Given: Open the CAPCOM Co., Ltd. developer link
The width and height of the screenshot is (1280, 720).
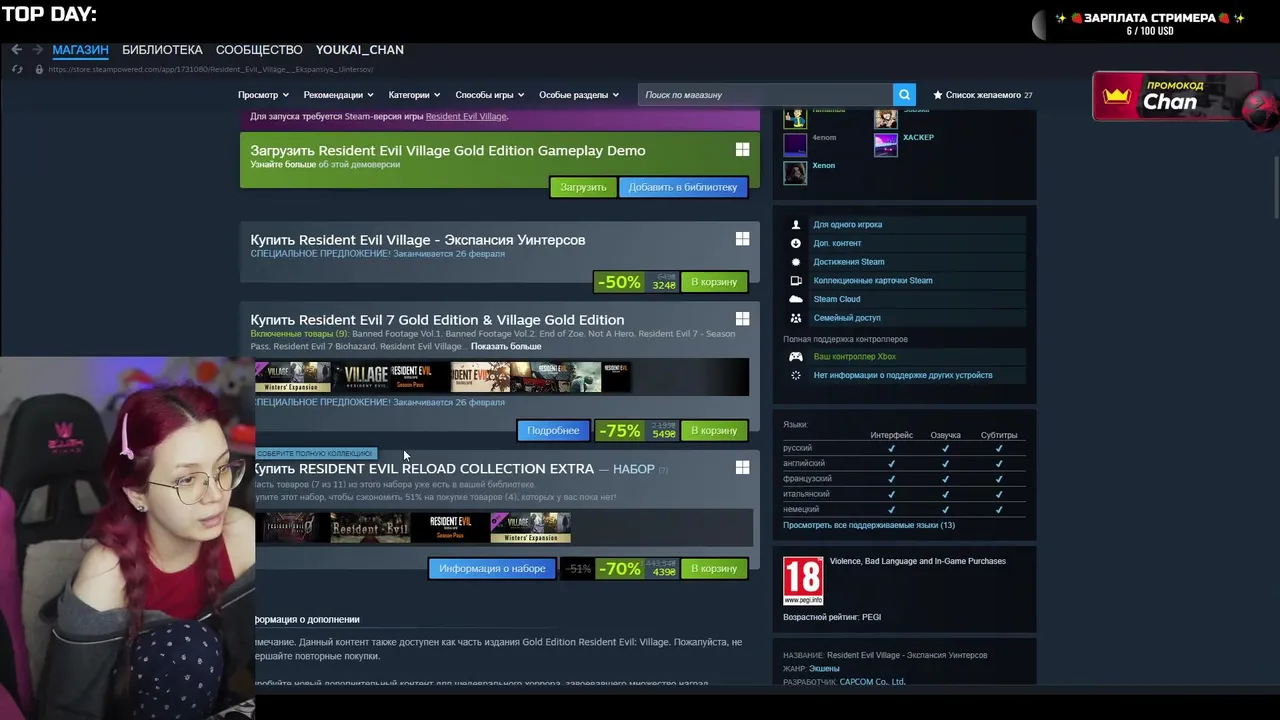Looking at the screenshot, I should [x=872, y=682].
